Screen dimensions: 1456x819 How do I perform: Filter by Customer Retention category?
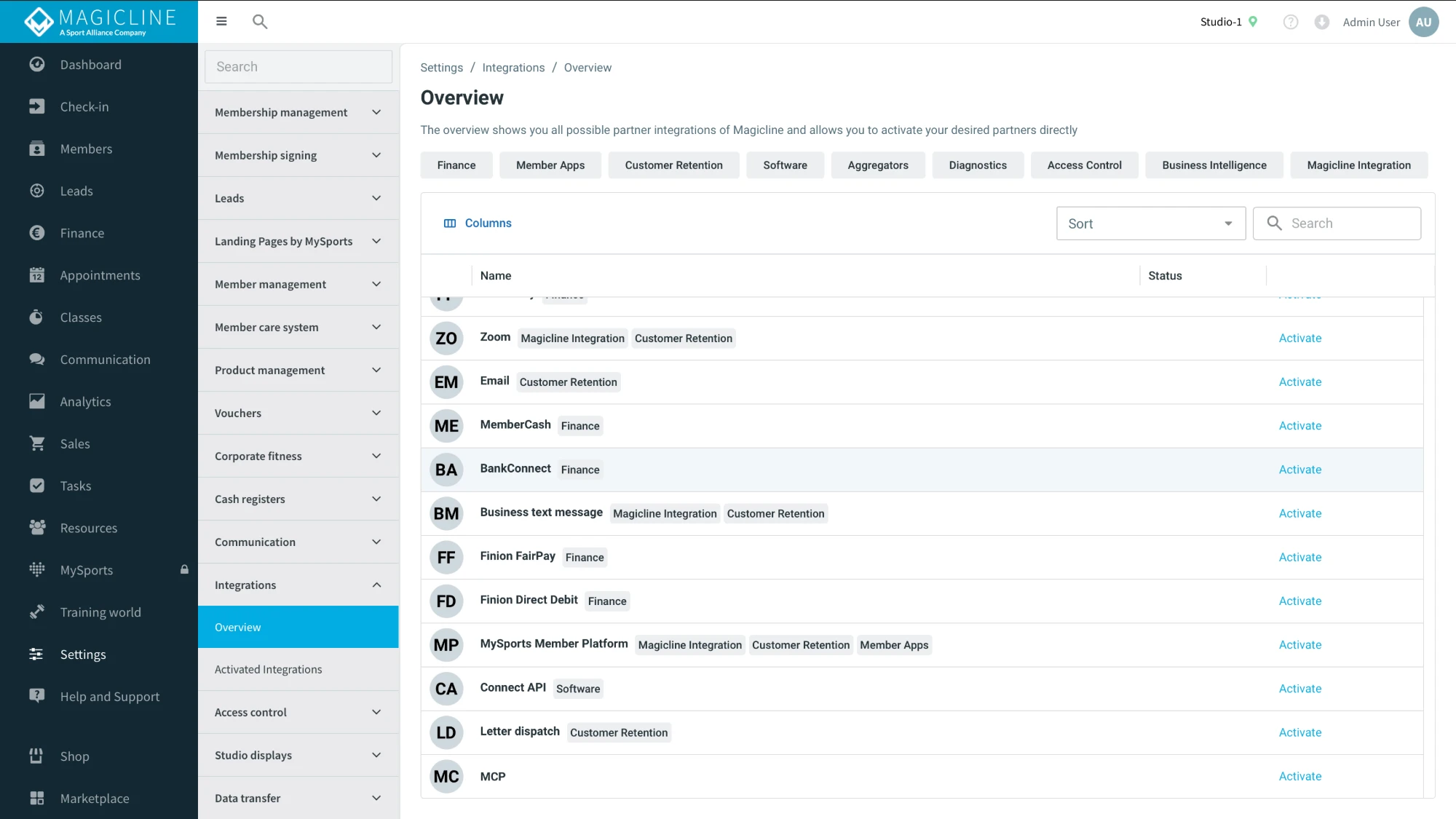click(673, 165)
